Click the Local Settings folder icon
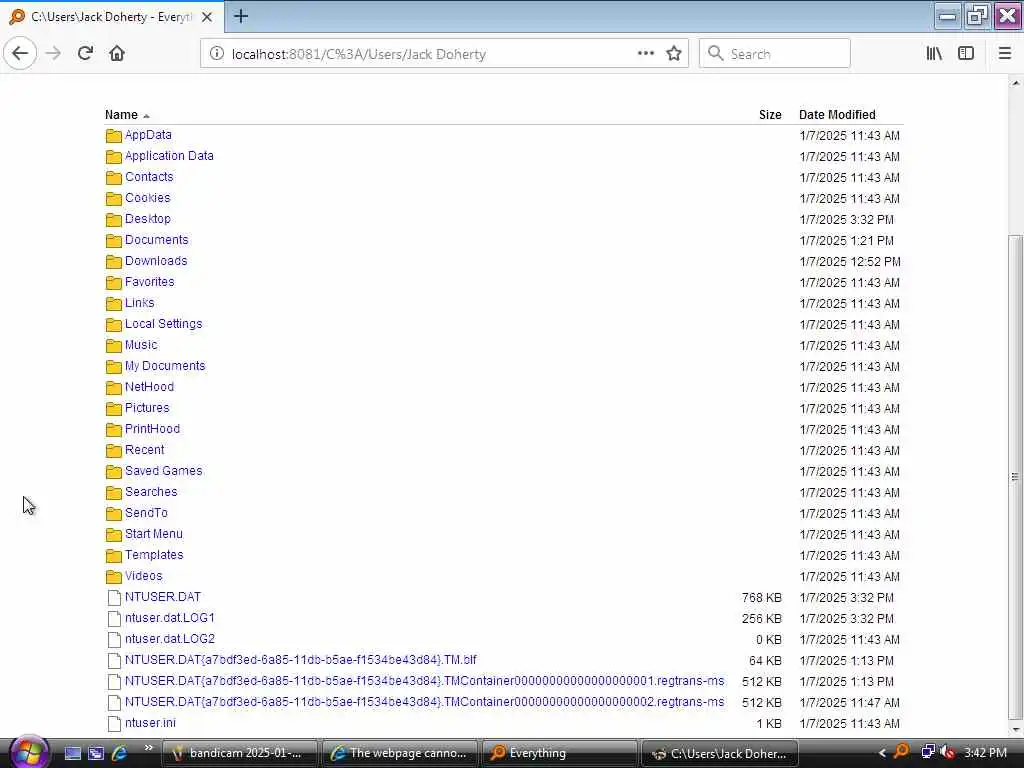Viewport: 1024px width, 768px height. pos(114,325)
